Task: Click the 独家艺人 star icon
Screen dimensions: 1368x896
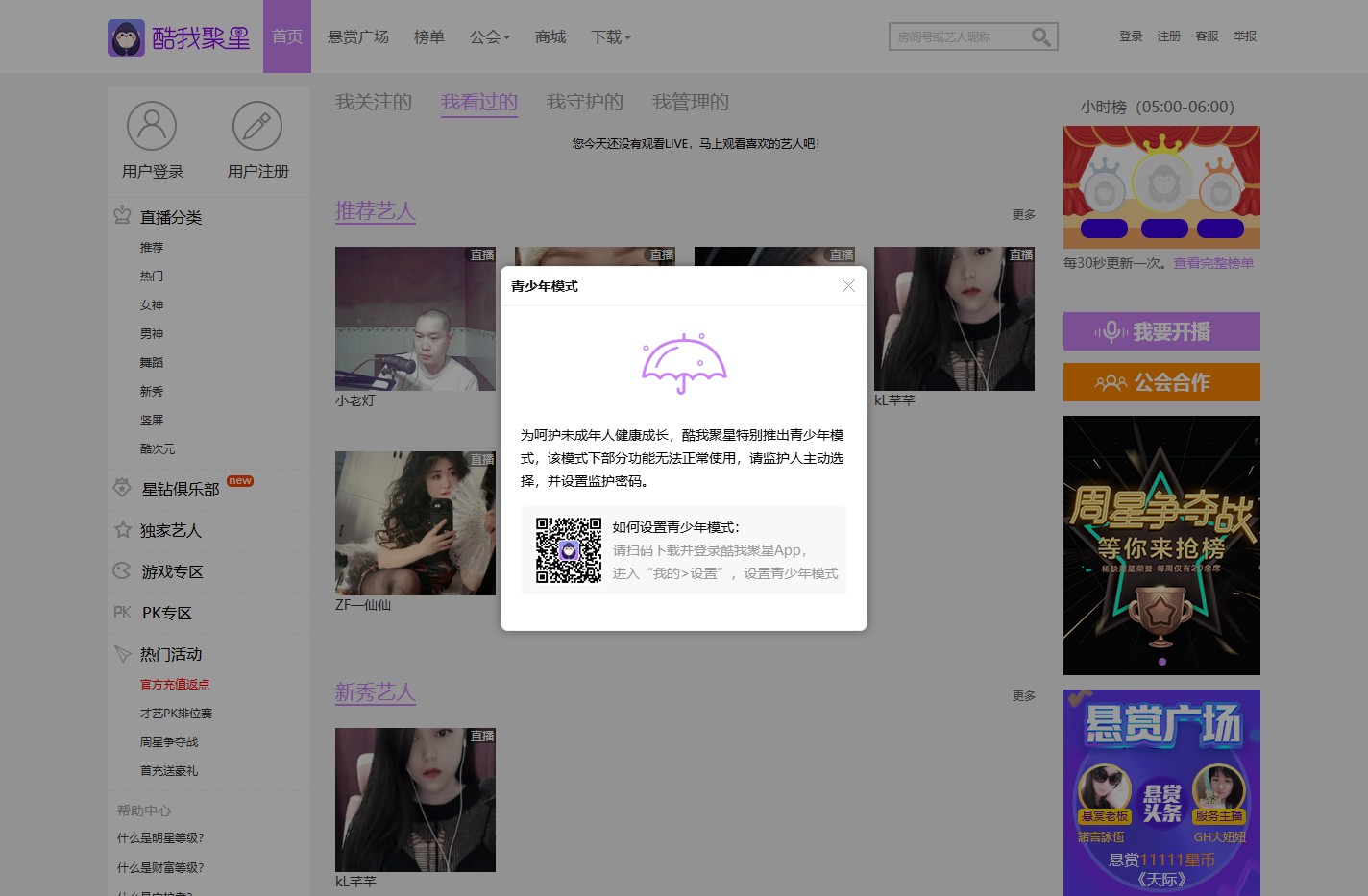Action: point(122,529)
